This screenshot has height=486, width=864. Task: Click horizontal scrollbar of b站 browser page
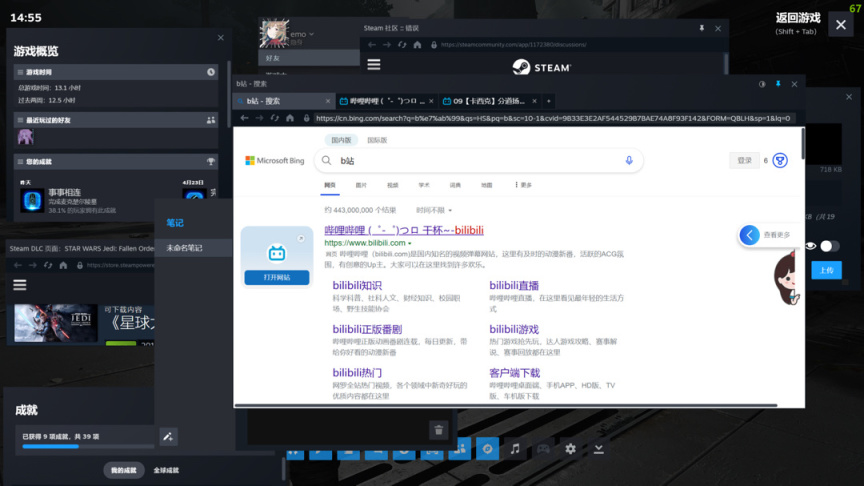pos(506,406)
